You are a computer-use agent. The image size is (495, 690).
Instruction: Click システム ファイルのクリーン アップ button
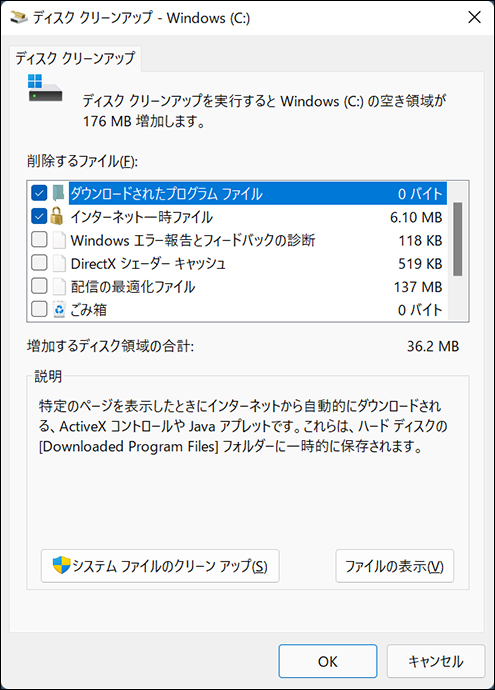[160, 566]
